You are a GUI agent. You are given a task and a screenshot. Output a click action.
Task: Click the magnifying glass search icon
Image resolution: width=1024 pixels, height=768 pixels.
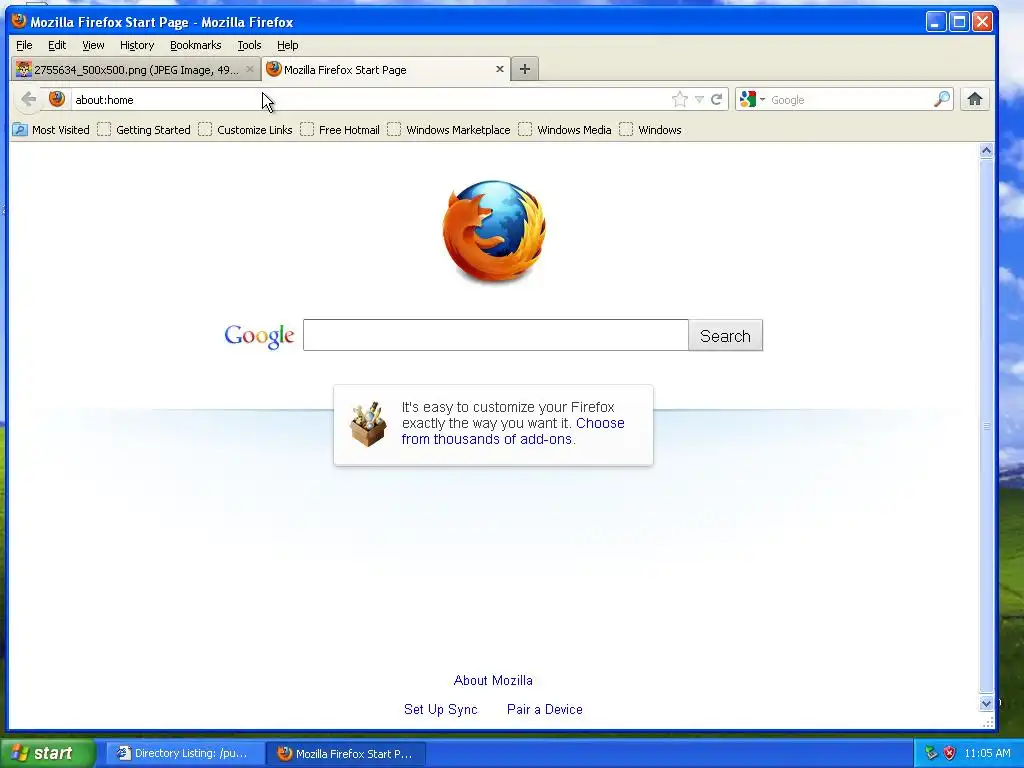942,99
